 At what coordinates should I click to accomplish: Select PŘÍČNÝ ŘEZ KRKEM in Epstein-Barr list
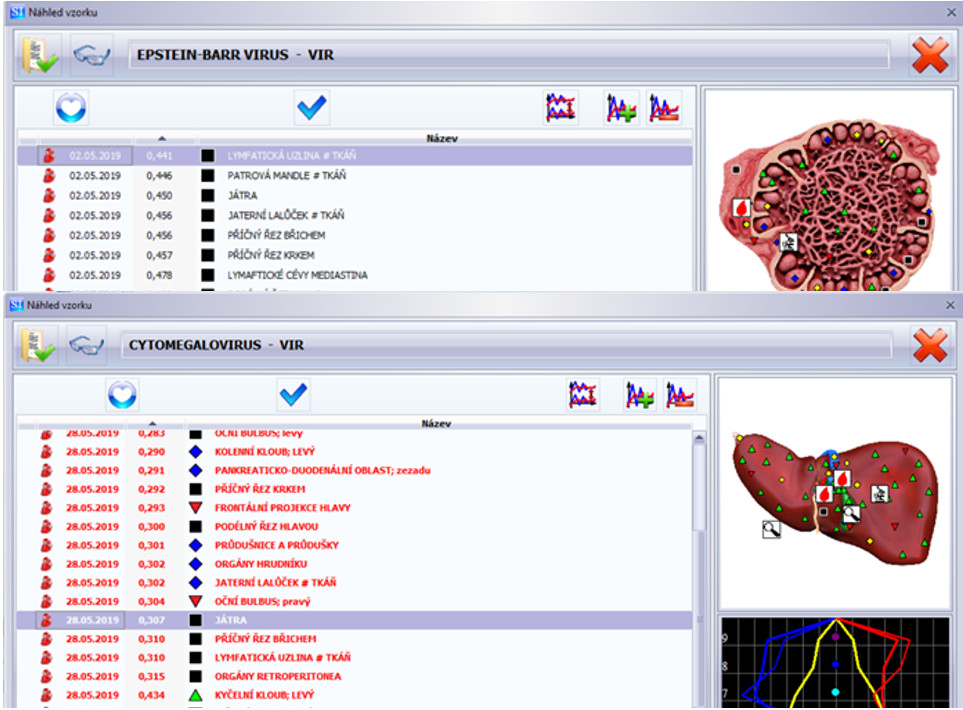click(355, 256)
